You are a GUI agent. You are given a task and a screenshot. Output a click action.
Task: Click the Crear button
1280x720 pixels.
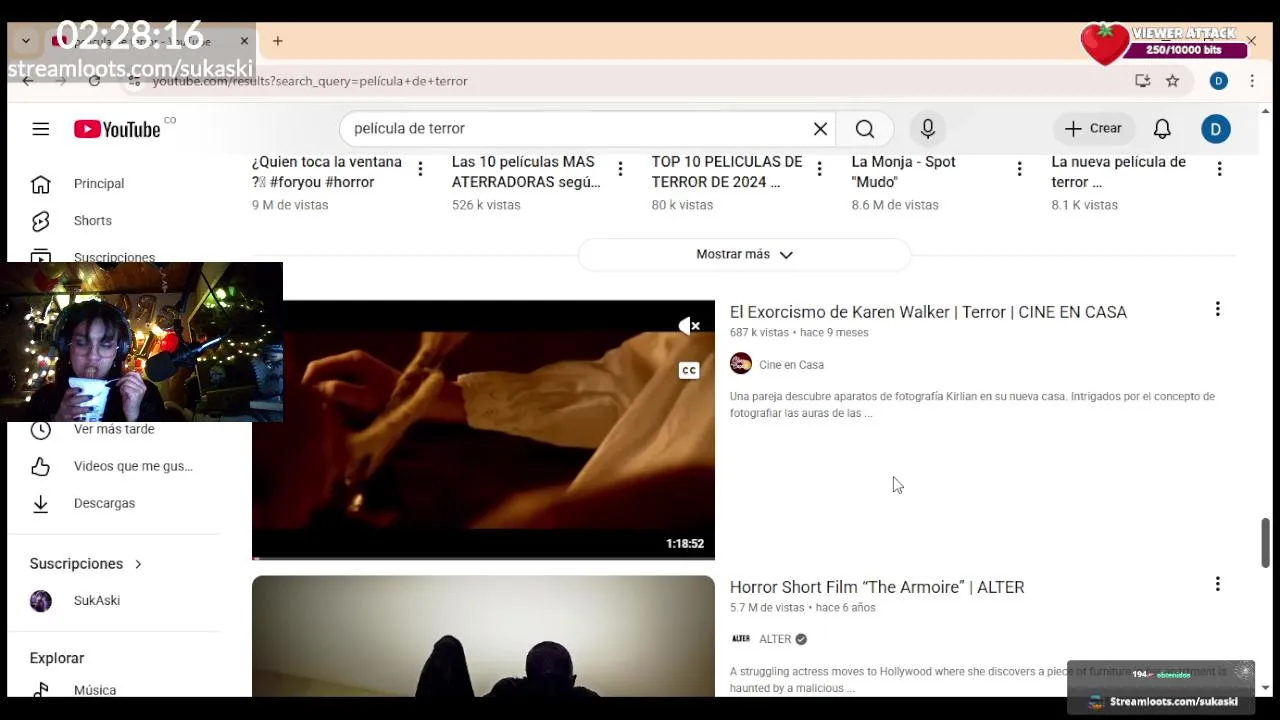pyautogui.click(x=1094, y=128)
